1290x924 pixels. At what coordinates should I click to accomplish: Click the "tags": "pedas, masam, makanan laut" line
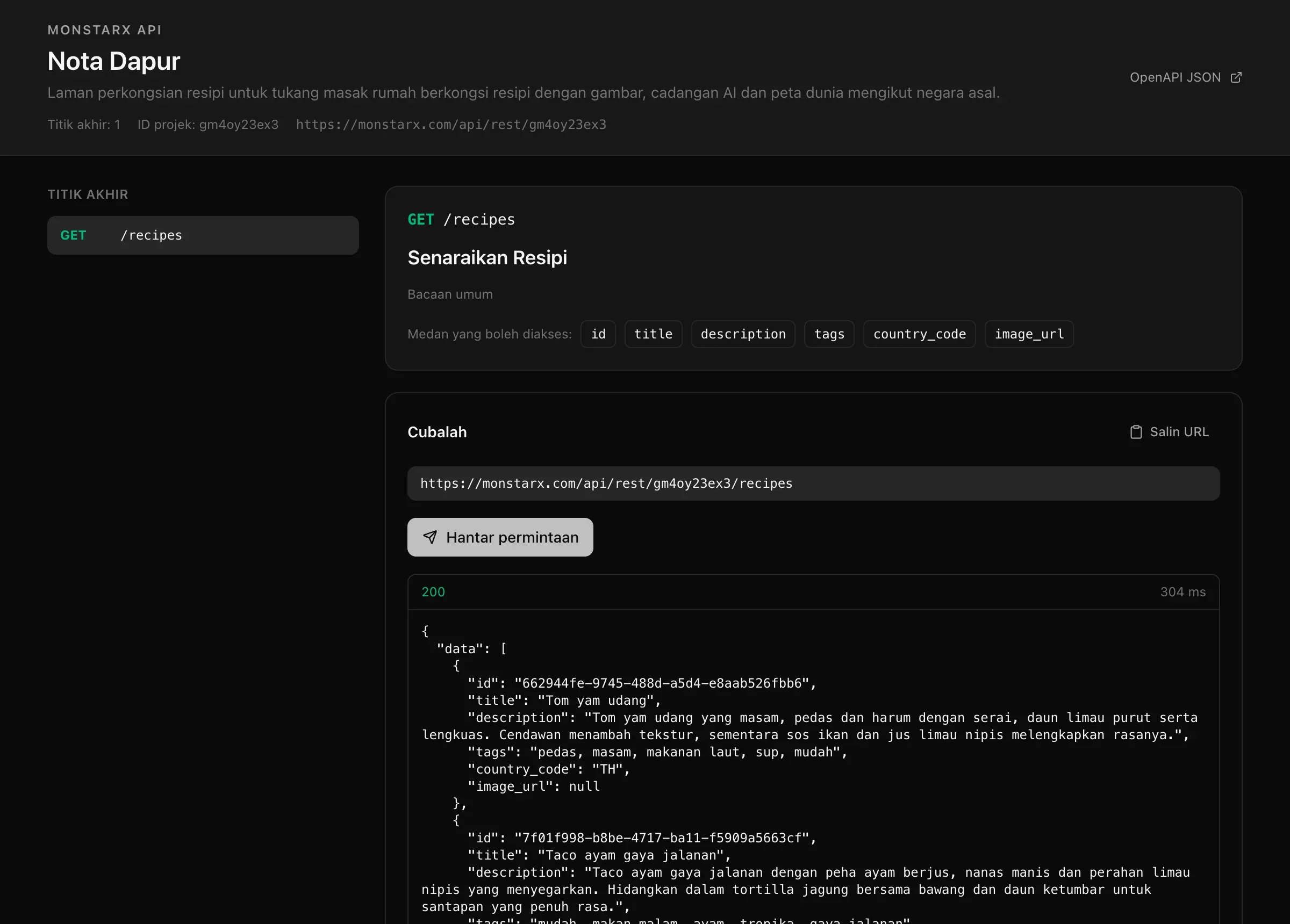(657, 752)
